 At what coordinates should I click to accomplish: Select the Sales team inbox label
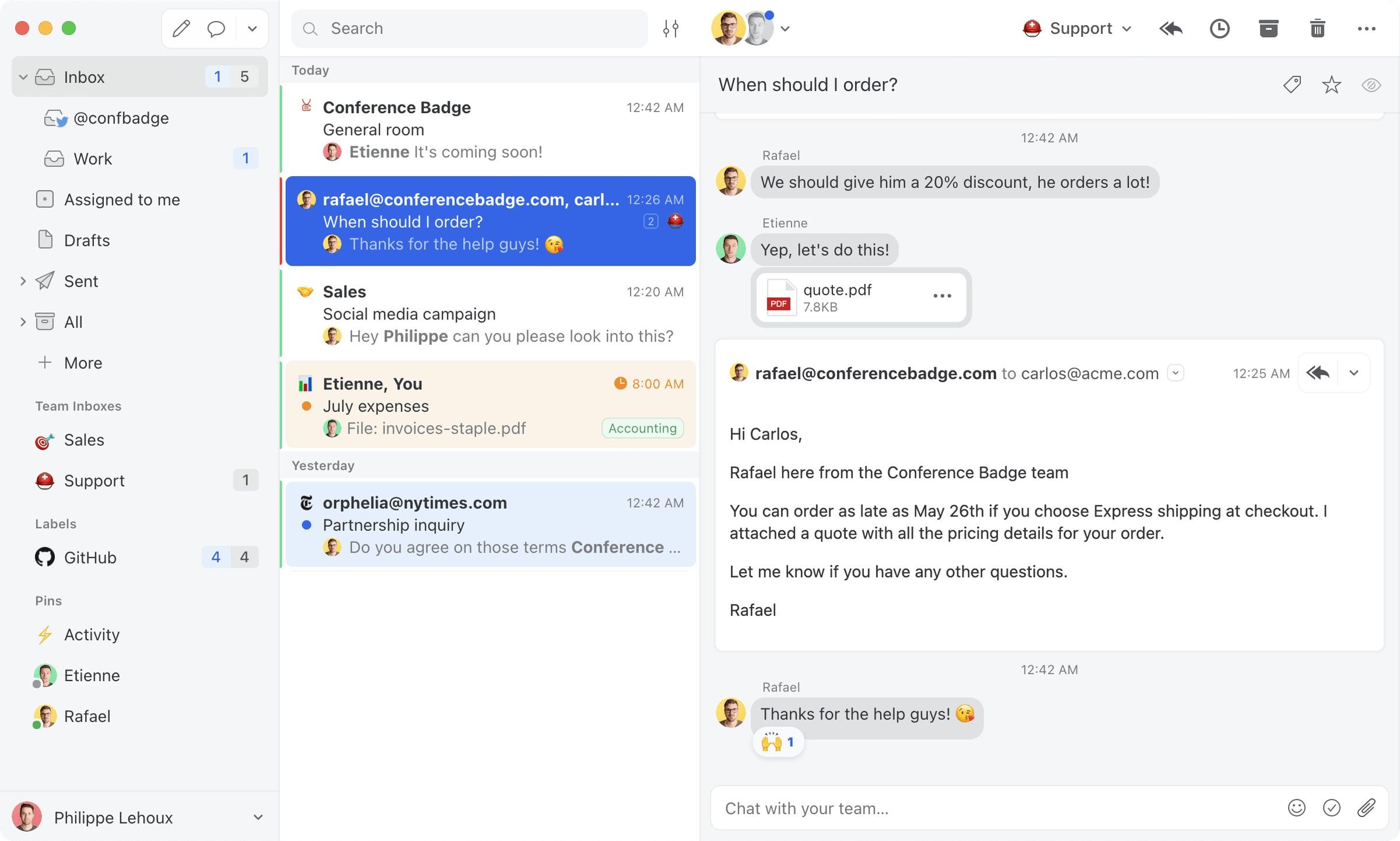coord(84,440)
